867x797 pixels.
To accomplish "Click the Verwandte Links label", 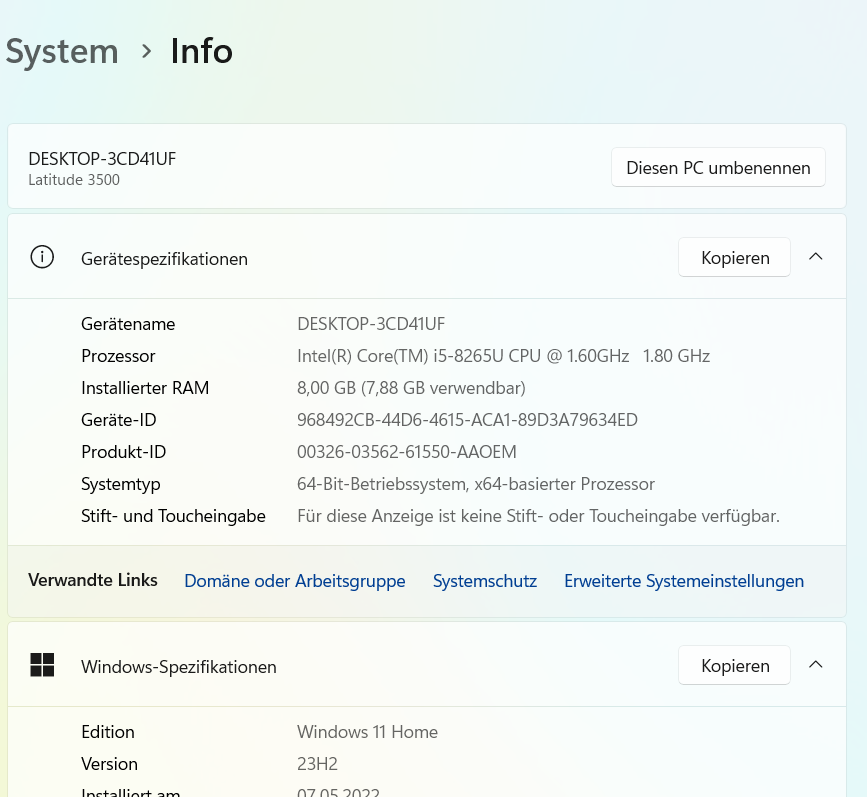I will pos(93,580).
